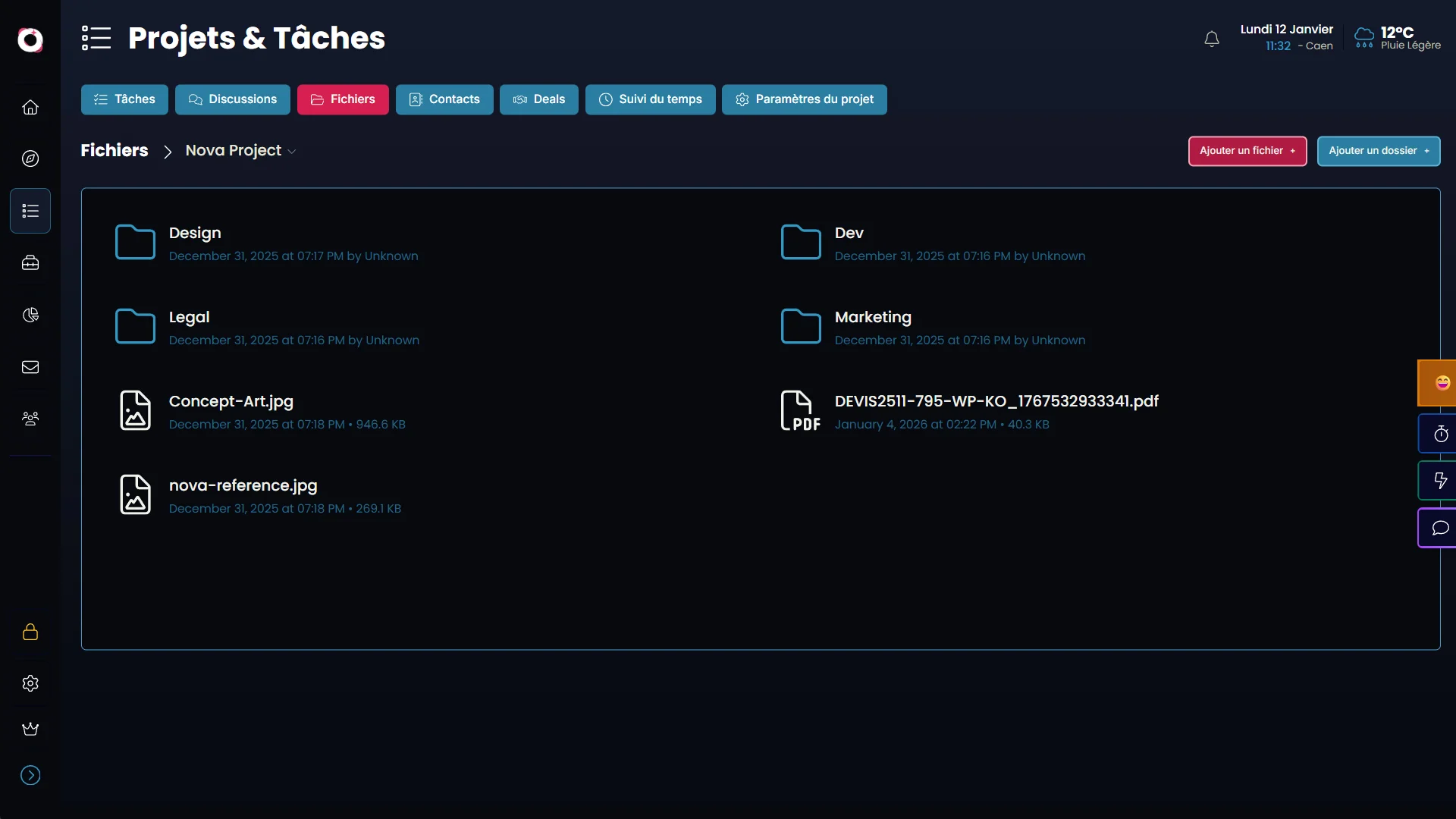Open the home icon in sidebar
Image resolution: width=1456 pixels, height=819 pixels.
[30, 107]
